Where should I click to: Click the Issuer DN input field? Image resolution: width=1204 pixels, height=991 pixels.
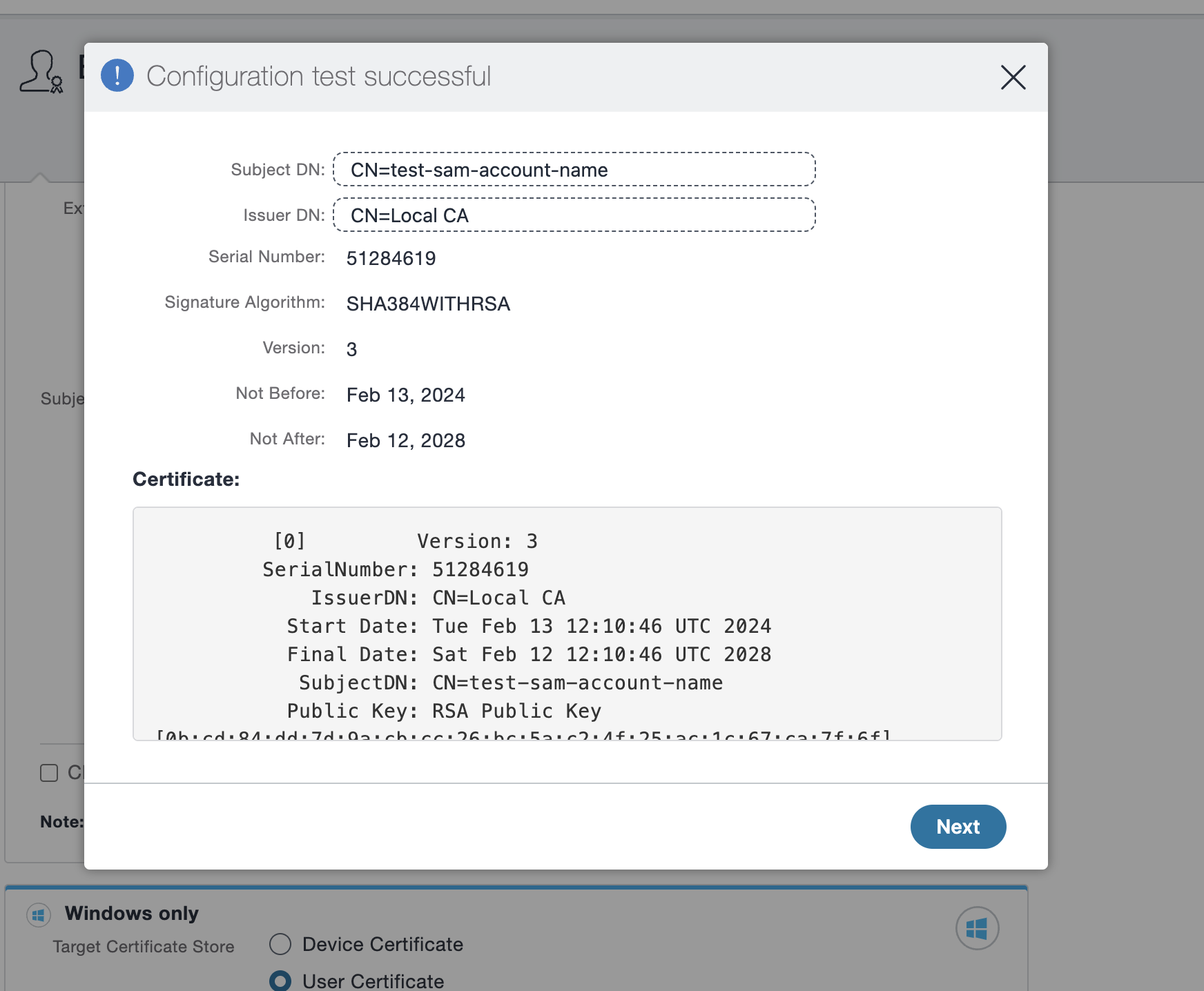coord(573,215)
